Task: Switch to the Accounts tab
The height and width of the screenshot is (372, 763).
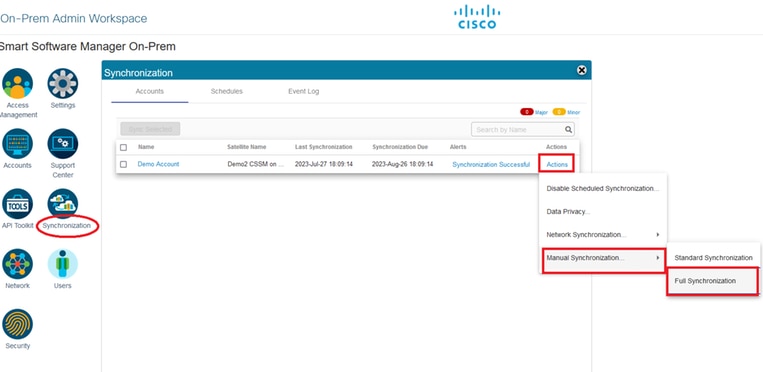Action: coord(149,92)
